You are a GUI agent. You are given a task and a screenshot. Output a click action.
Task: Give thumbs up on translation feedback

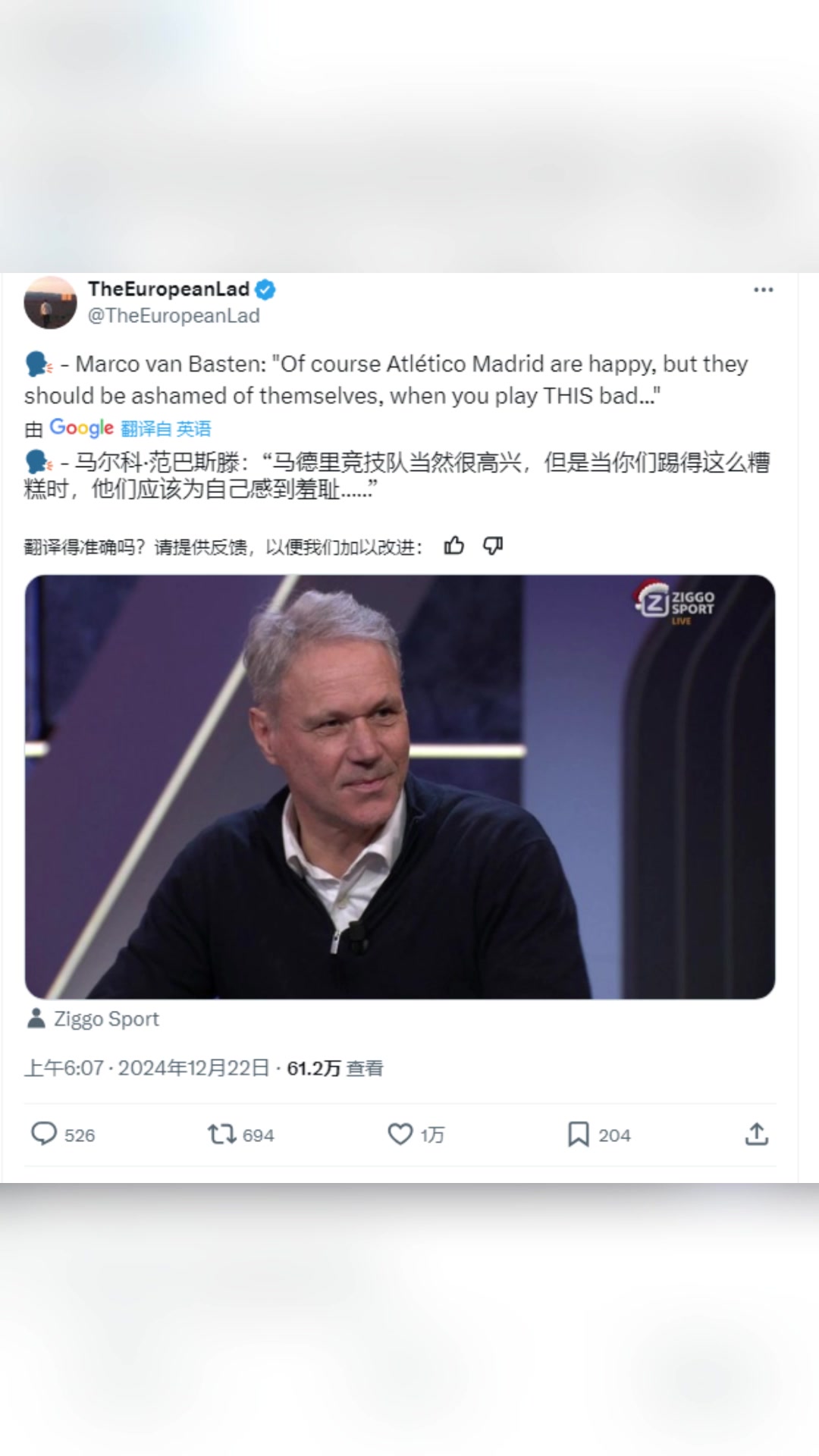coord(454,546)
